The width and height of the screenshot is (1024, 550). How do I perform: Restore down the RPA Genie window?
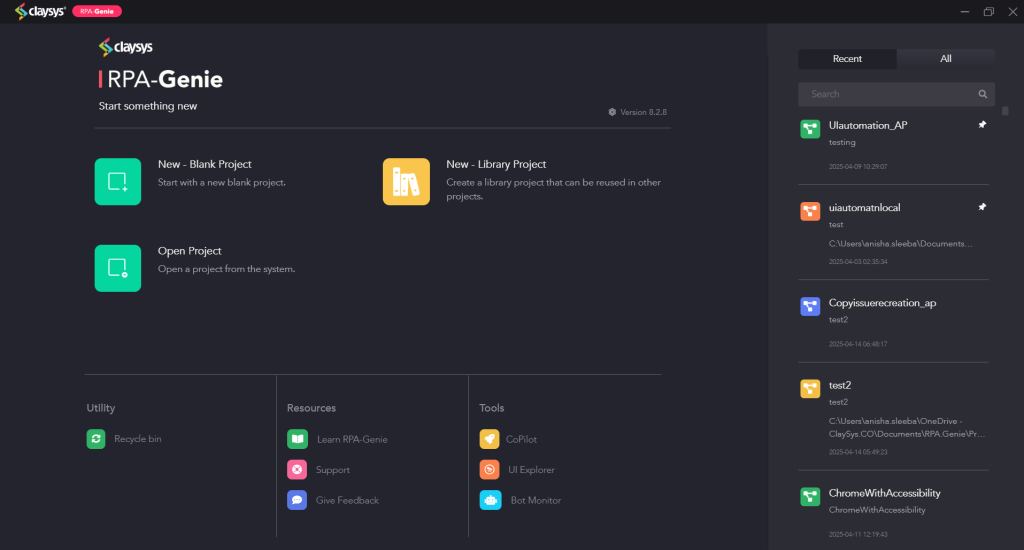click(989, 12)
